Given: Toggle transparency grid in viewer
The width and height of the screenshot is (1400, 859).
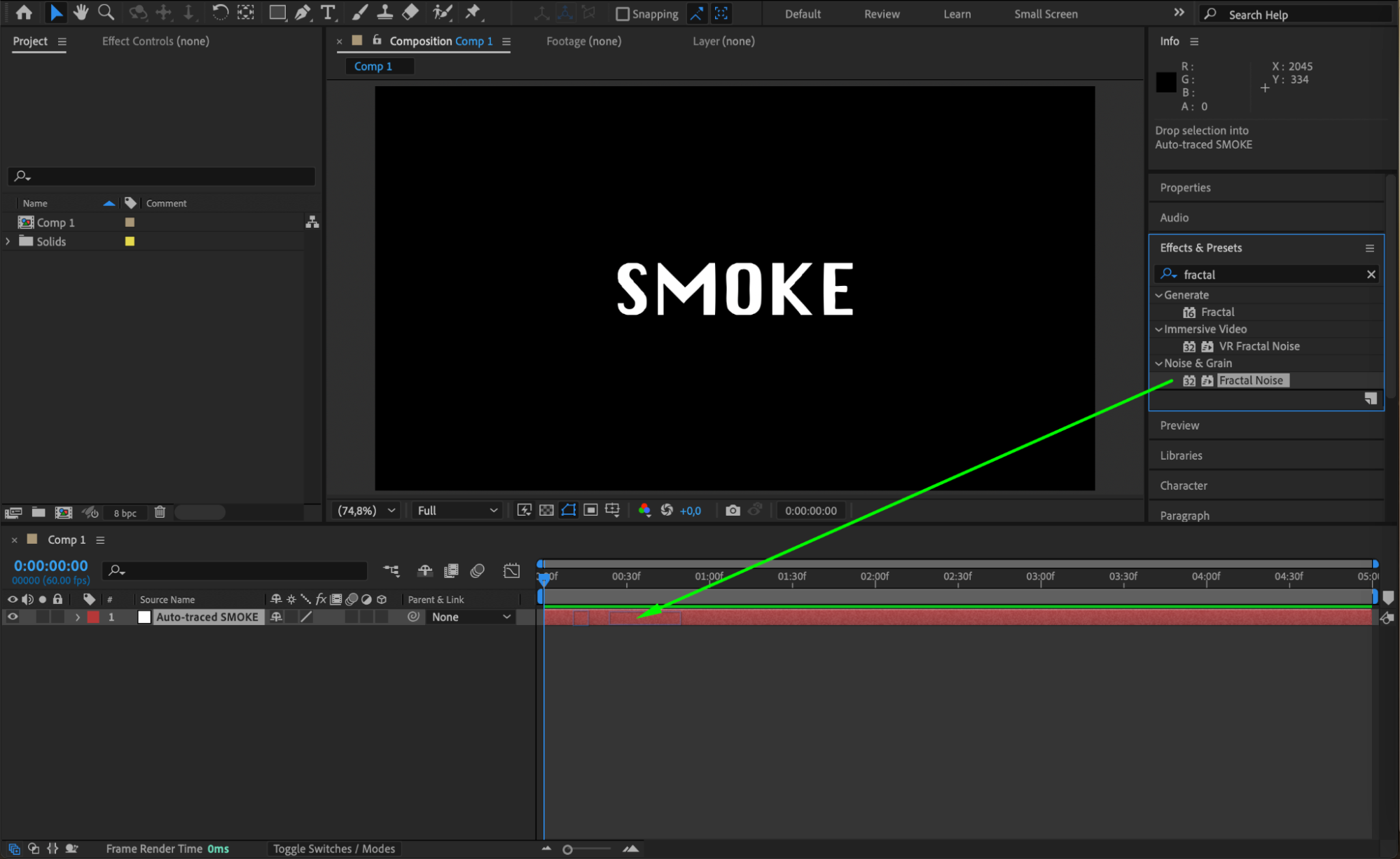Looking at the screenshot, I should tap(546, 510).
